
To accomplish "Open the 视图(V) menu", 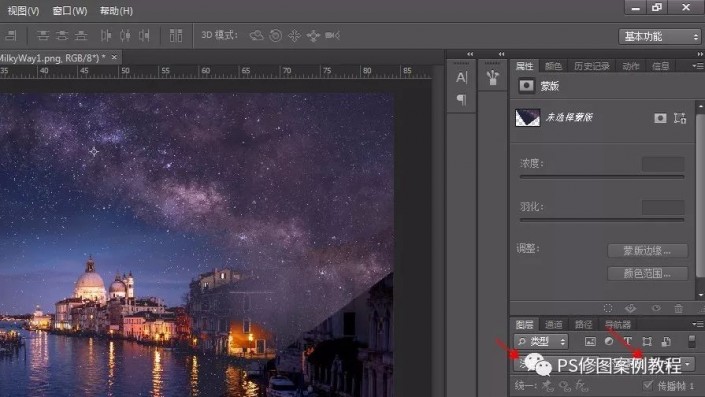I will 23,10.
